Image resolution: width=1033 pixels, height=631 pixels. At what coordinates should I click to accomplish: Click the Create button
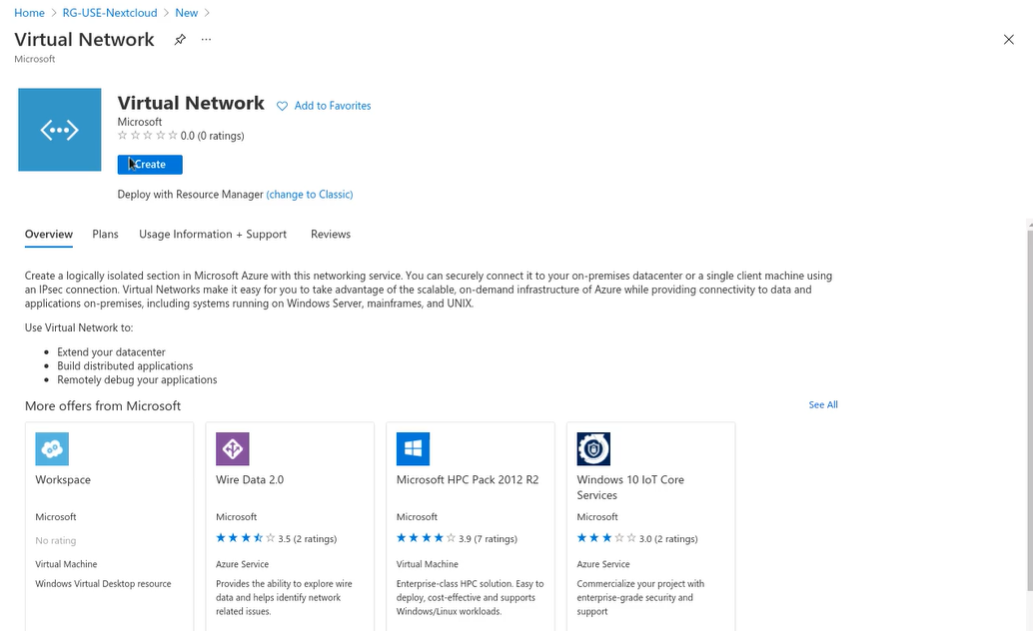click(x=150, y=165)
